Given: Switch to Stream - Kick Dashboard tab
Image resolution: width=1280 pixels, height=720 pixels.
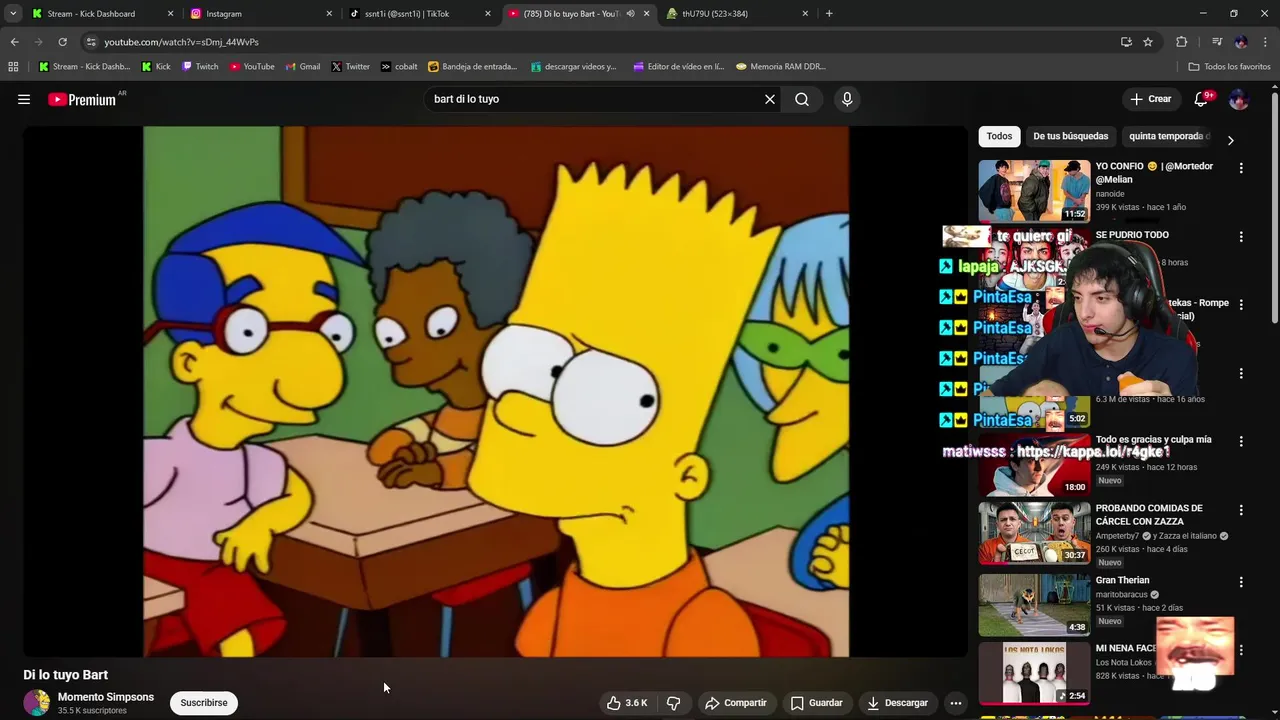Looking at the screenshot, I should click(x=100, y=14).
